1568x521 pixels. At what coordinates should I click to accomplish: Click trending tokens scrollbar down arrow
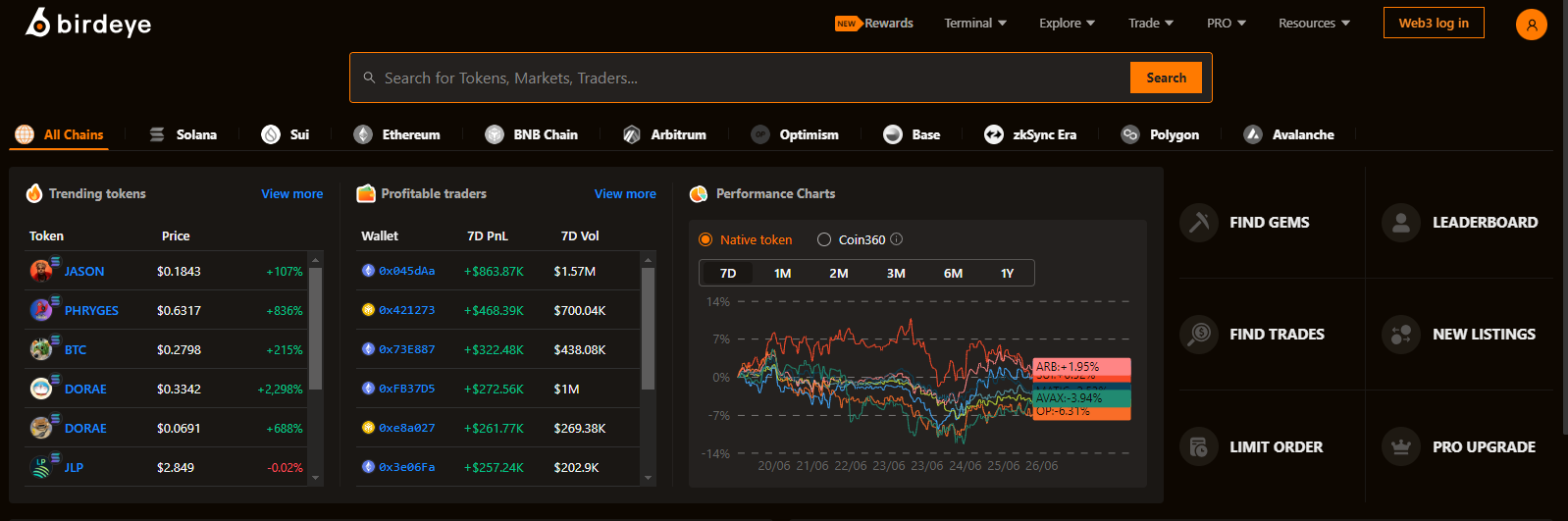pos(316,478)
